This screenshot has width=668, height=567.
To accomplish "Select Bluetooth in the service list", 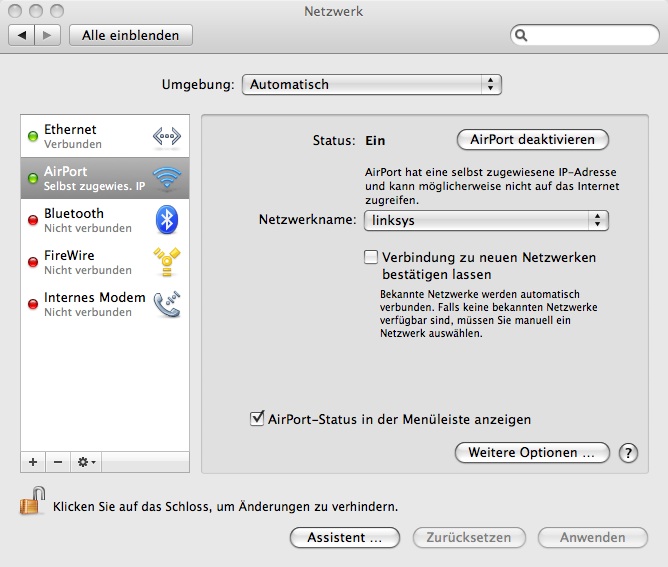I will click(x=105, y=220).
